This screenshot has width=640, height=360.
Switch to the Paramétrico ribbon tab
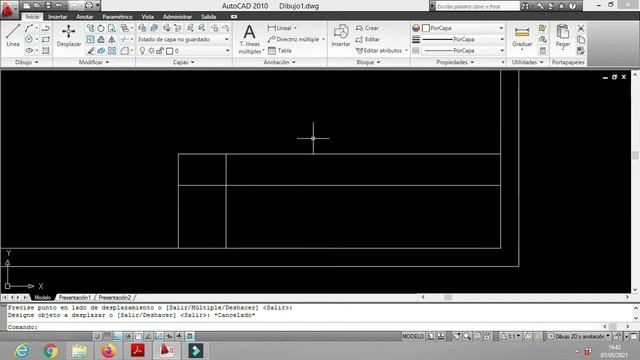pos(118,17)
